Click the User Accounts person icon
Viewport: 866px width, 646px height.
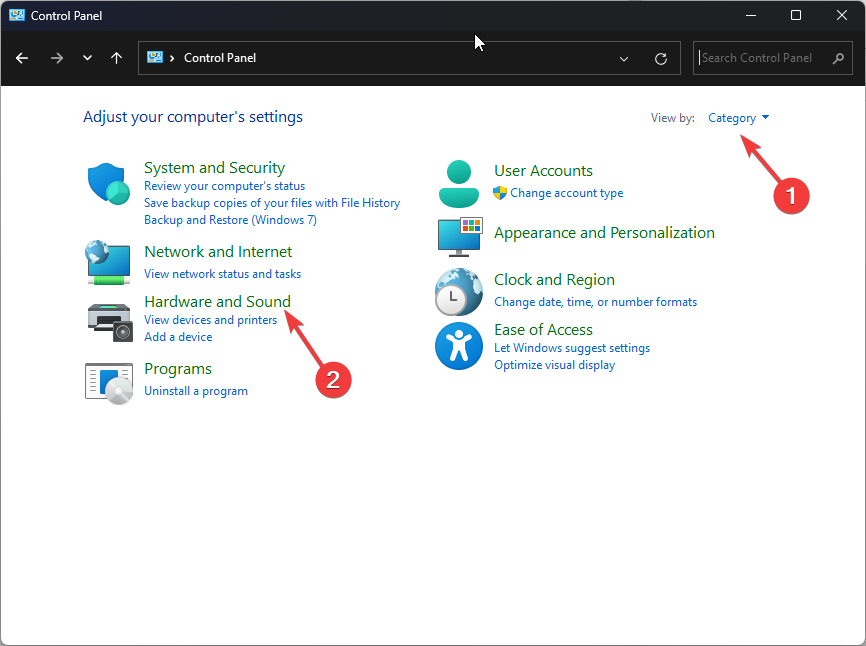click(x=459, y=182)
